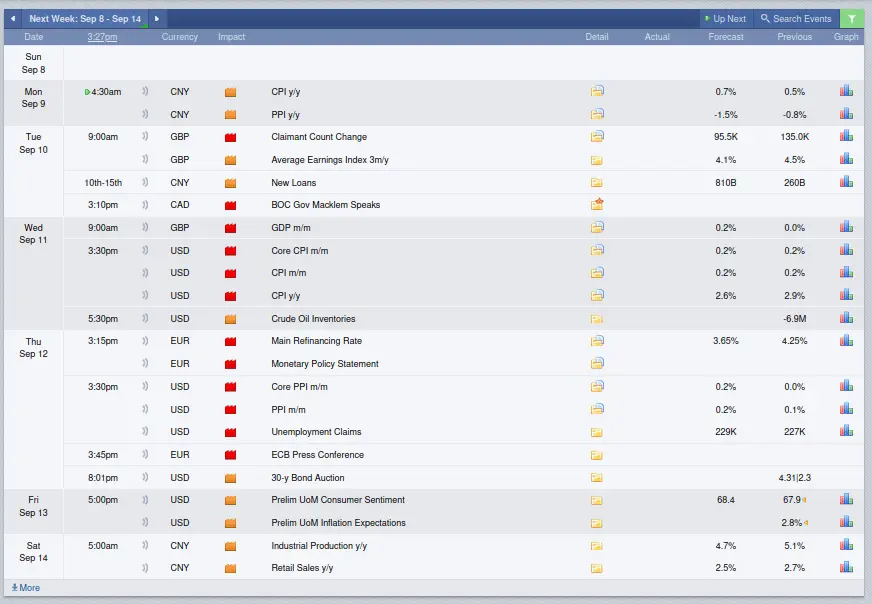The width and height of the screenshot is (872, 604).
Task: Click the 3.65% forecast for Main Refinancing Rate
Action: pyautogui.click(x=726, y=340)
